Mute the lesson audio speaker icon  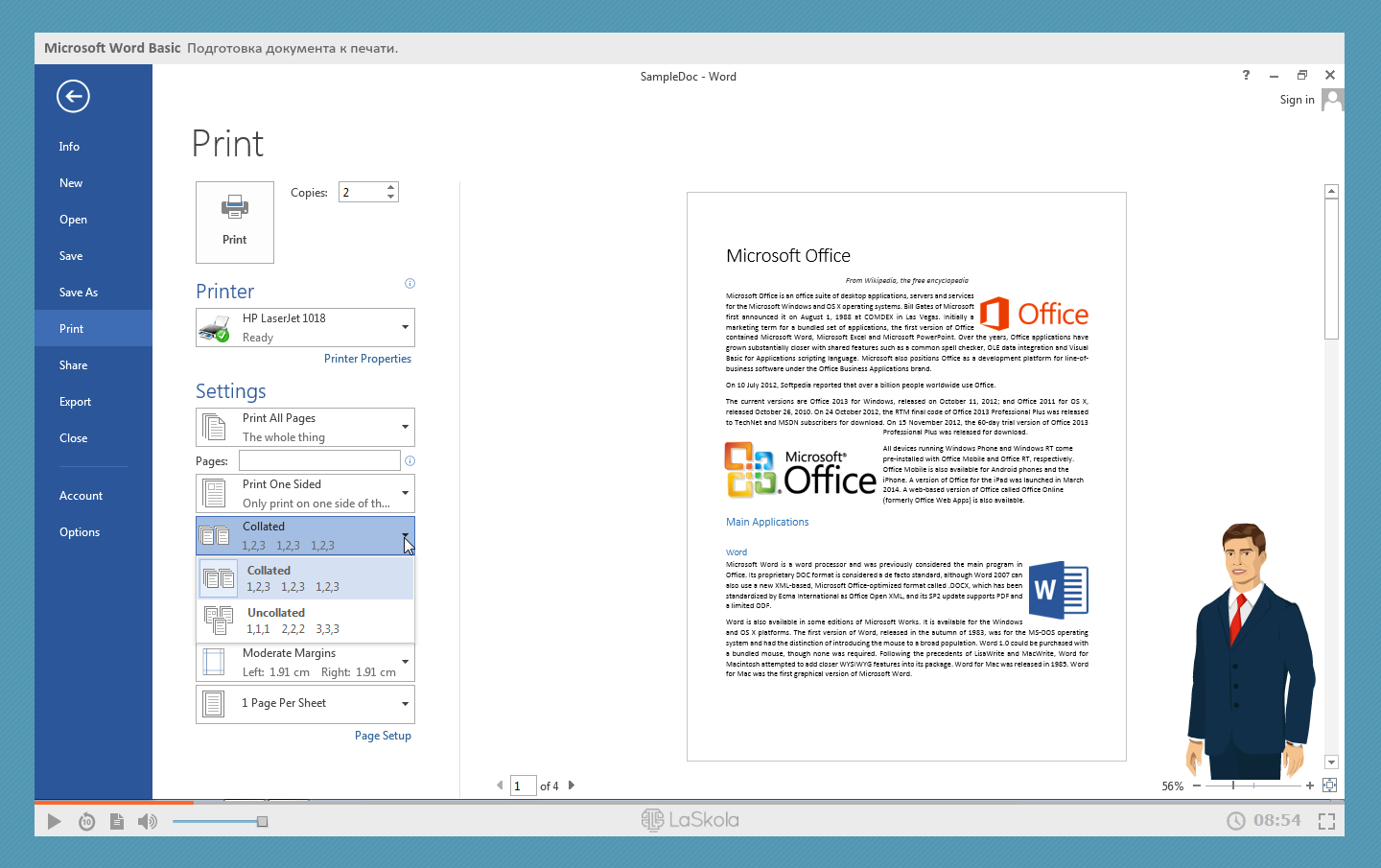tap(148, 821)
